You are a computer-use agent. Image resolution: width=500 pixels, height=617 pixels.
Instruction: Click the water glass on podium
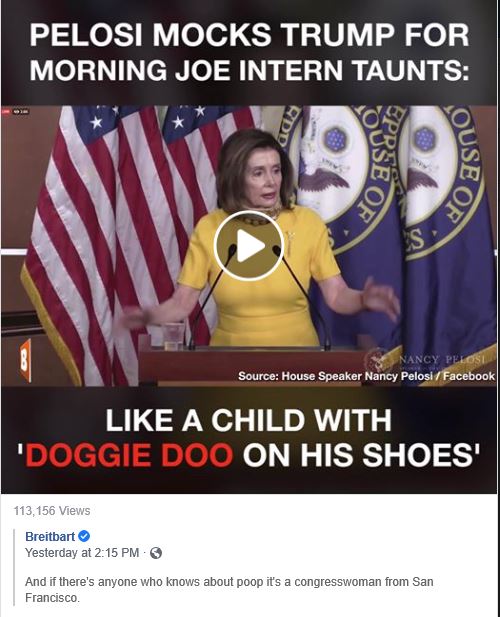click(x=173, y=336)
